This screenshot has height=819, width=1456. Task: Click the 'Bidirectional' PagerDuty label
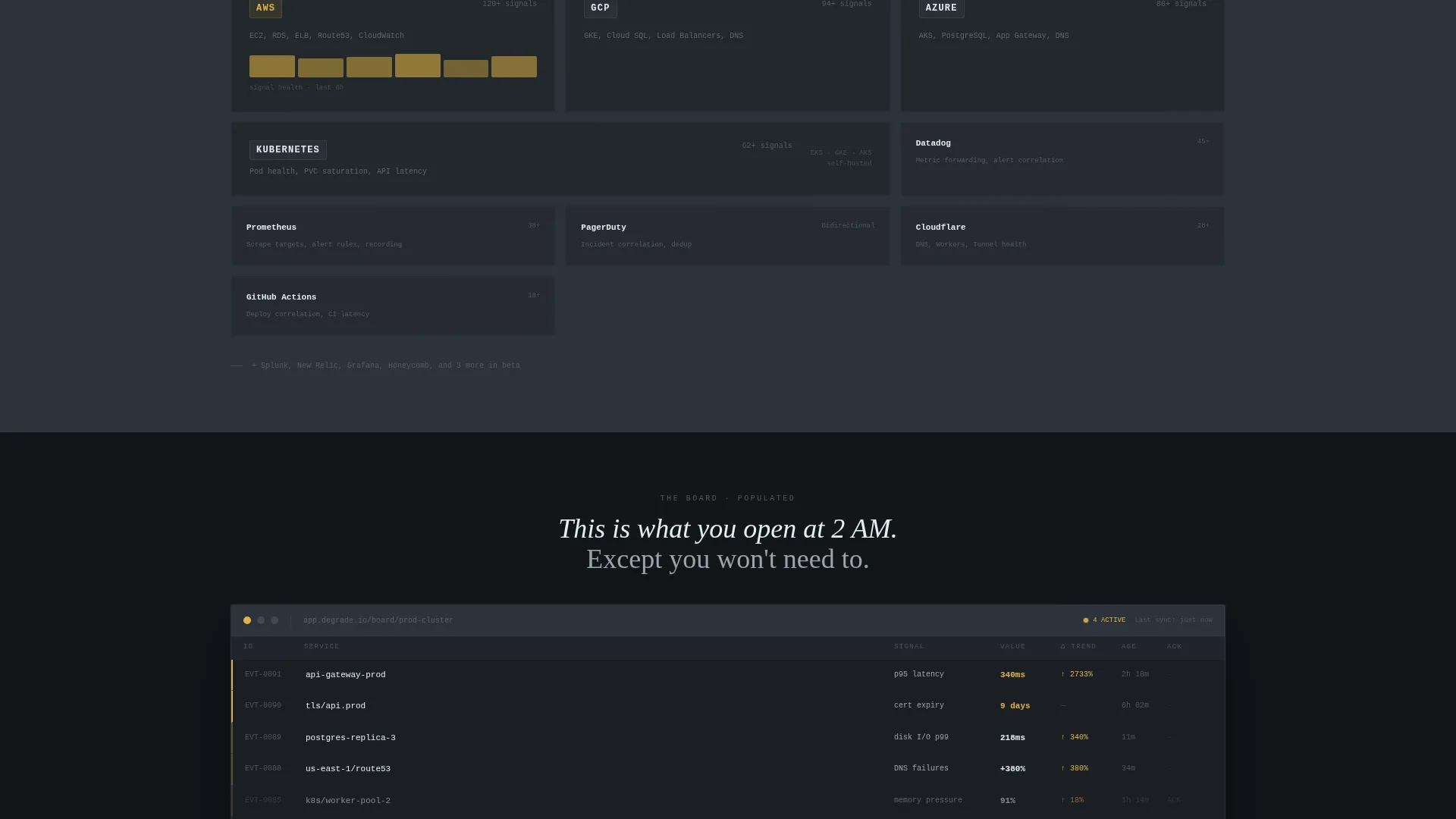tap(848, 226)
